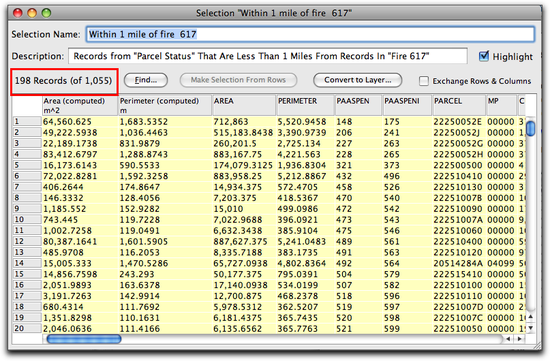Click cell value 65,727.0938
Screen dimensions: 550x361
click(241, 263)
